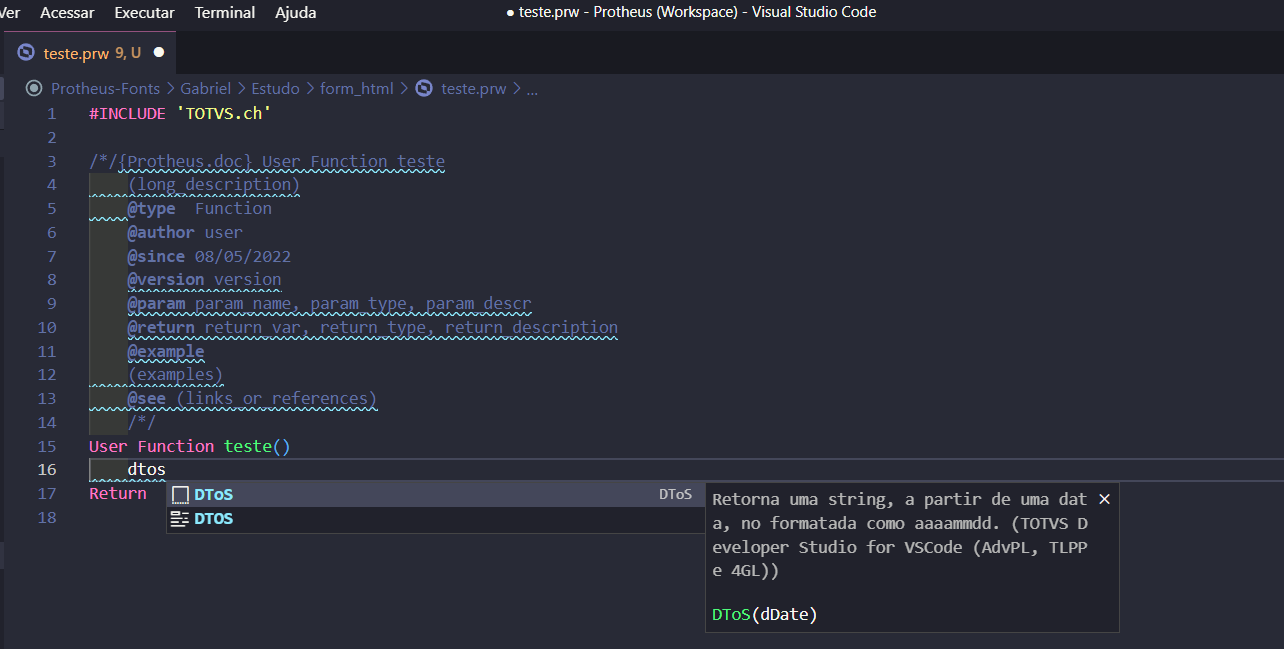Click the unsaved changes dot on teste.prw tab
This screenshot has width=1284, height=649.
pyautogui.click(x=157, y=52)
